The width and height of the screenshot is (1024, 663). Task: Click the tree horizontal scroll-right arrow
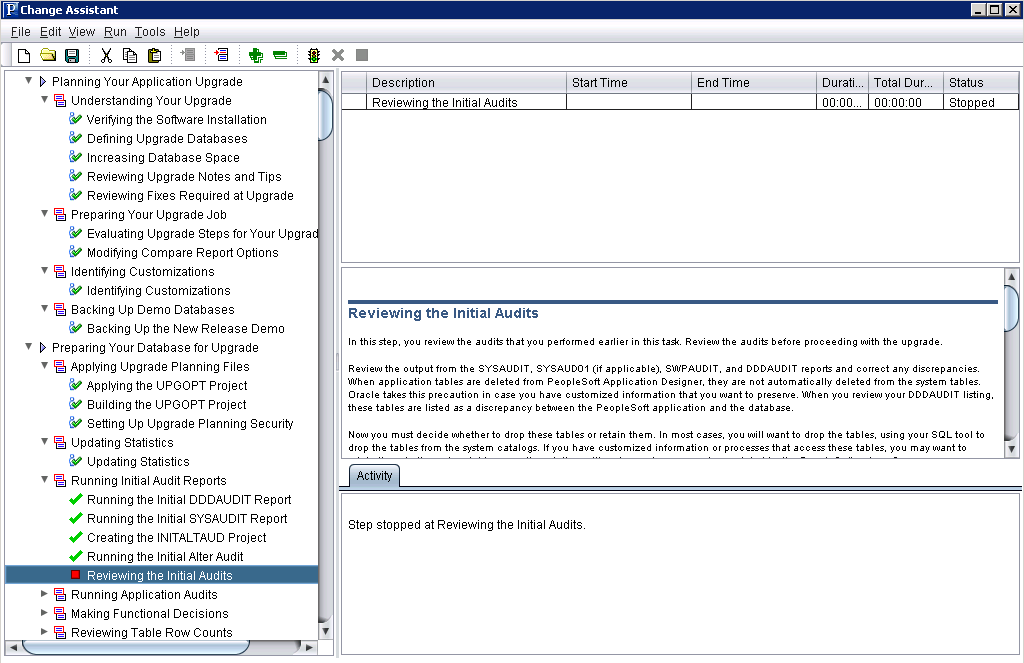(310, 647)
